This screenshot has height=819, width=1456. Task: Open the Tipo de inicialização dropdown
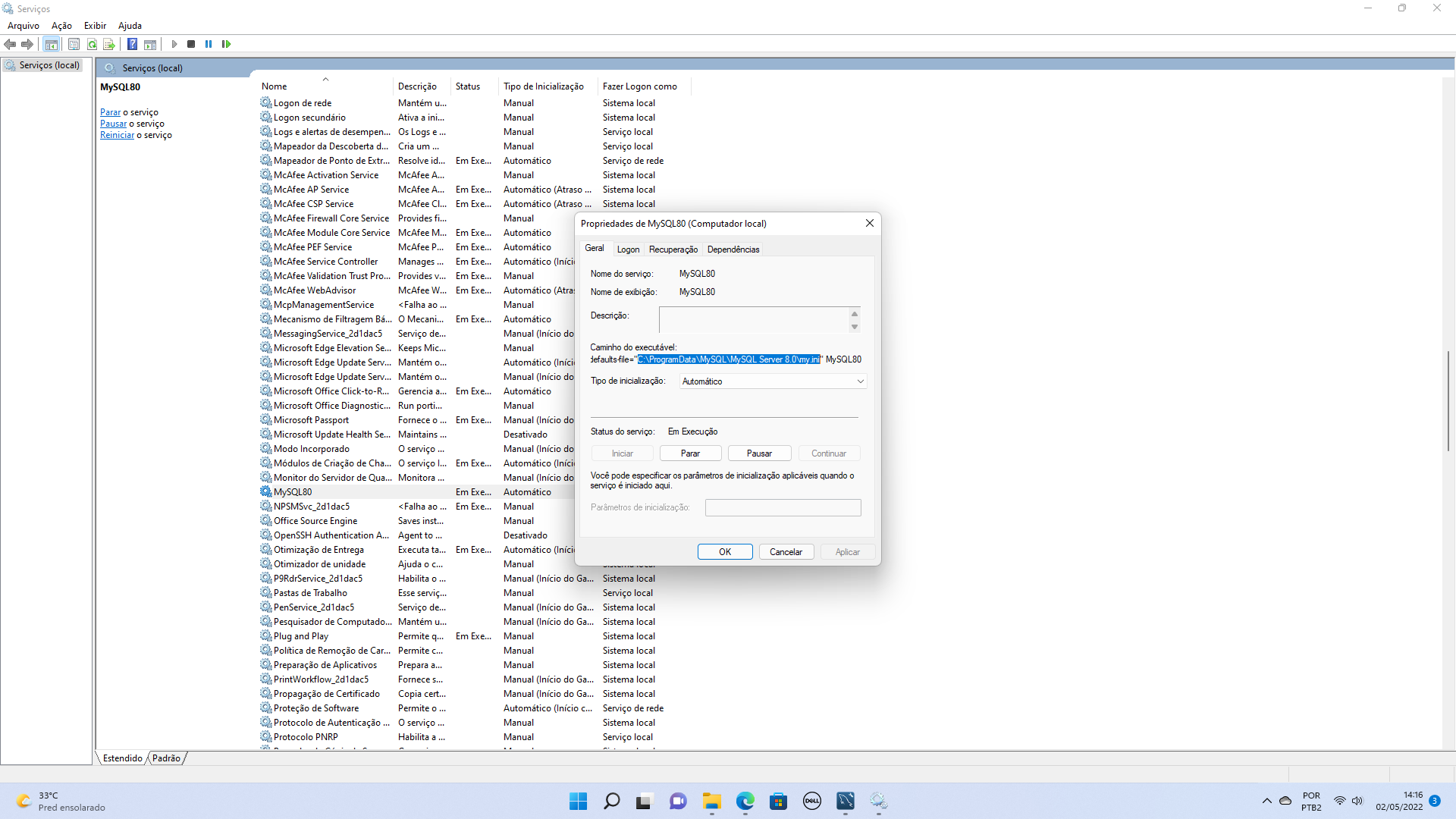click(x=773, y=381)
